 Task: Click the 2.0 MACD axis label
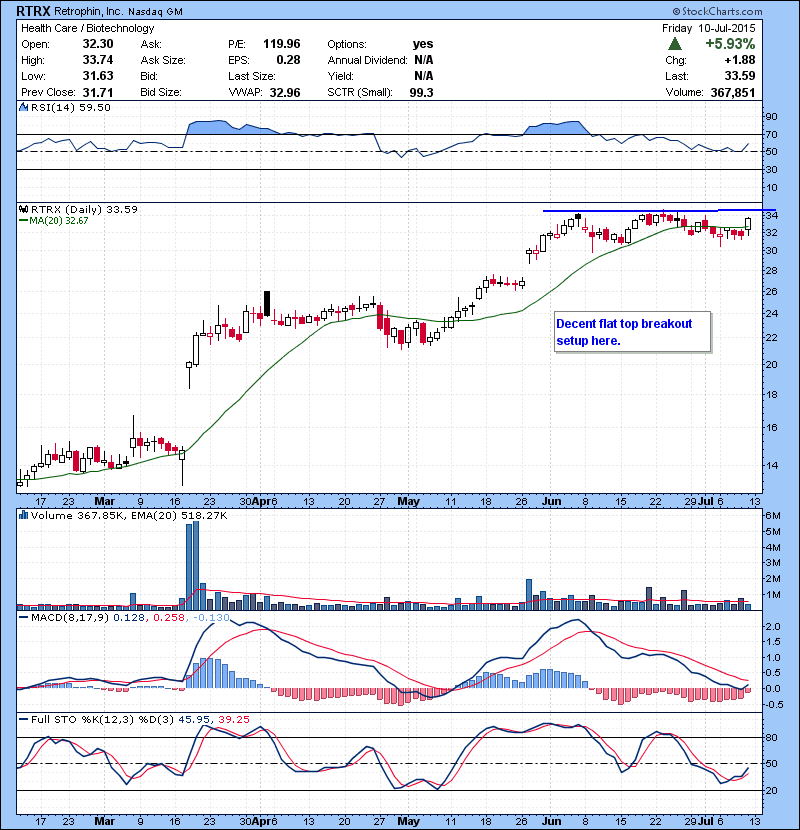coord(774,627)
